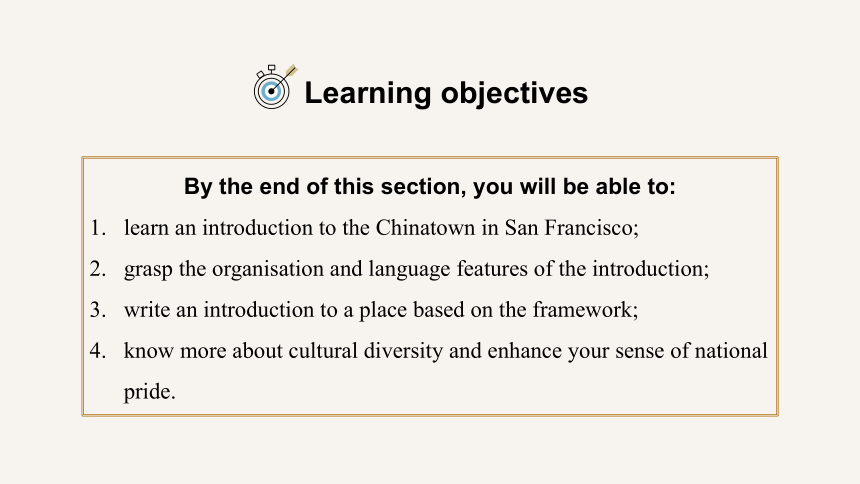Click the arrow on the target icon
Viewport: 860px width, 484px height.
284,79
